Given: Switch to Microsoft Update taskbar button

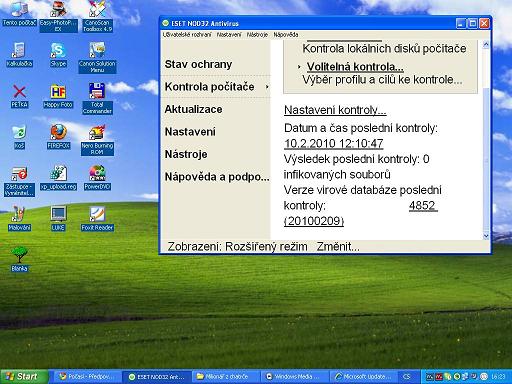Looking at the screenshot, I should (364, 377).
